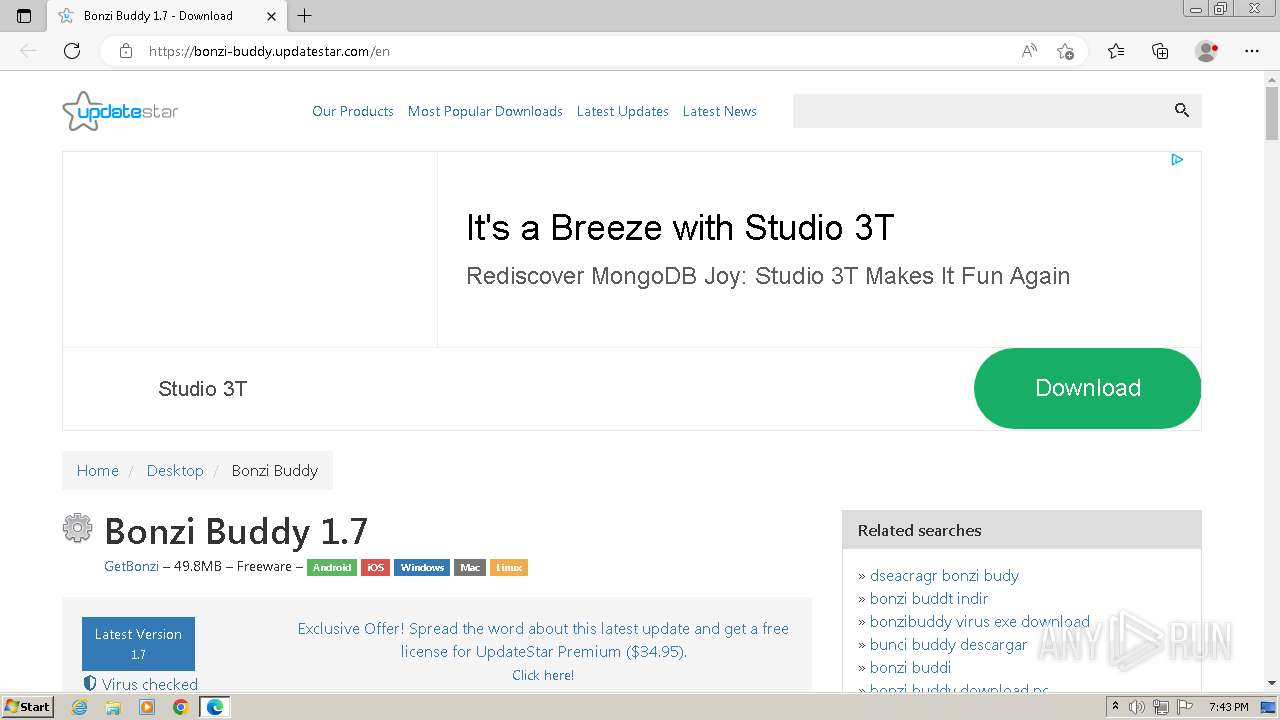Open Edge Settings and more menu
1280x720 pixels.
1252,51
